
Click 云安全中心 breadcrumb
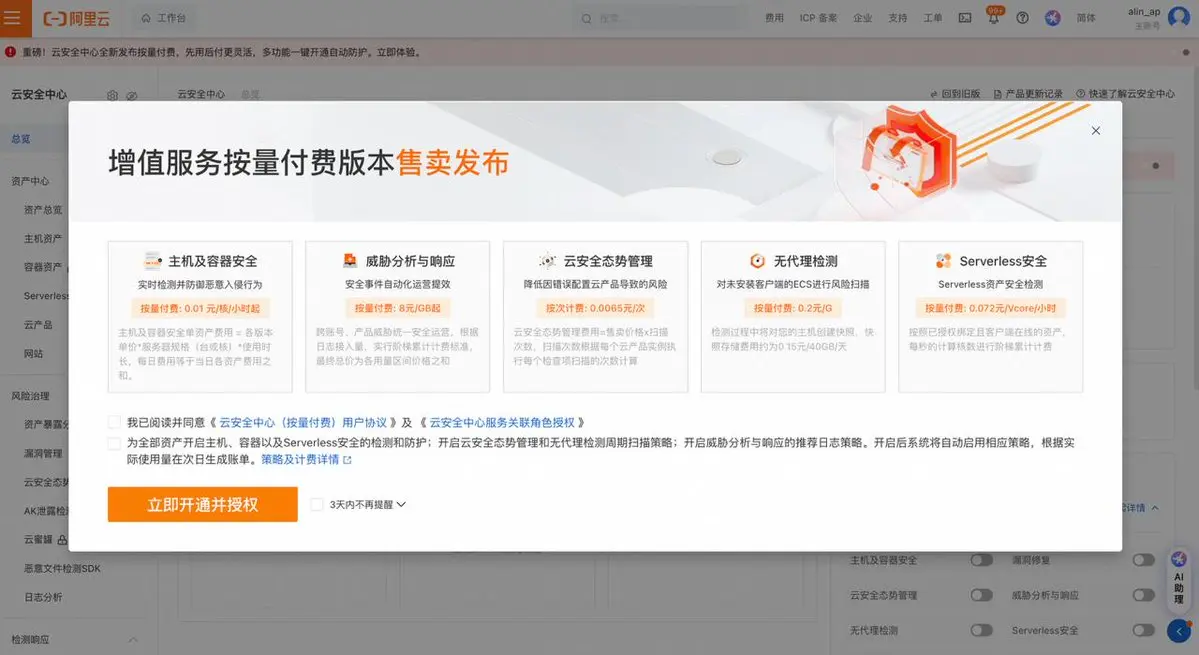(201, 94)
